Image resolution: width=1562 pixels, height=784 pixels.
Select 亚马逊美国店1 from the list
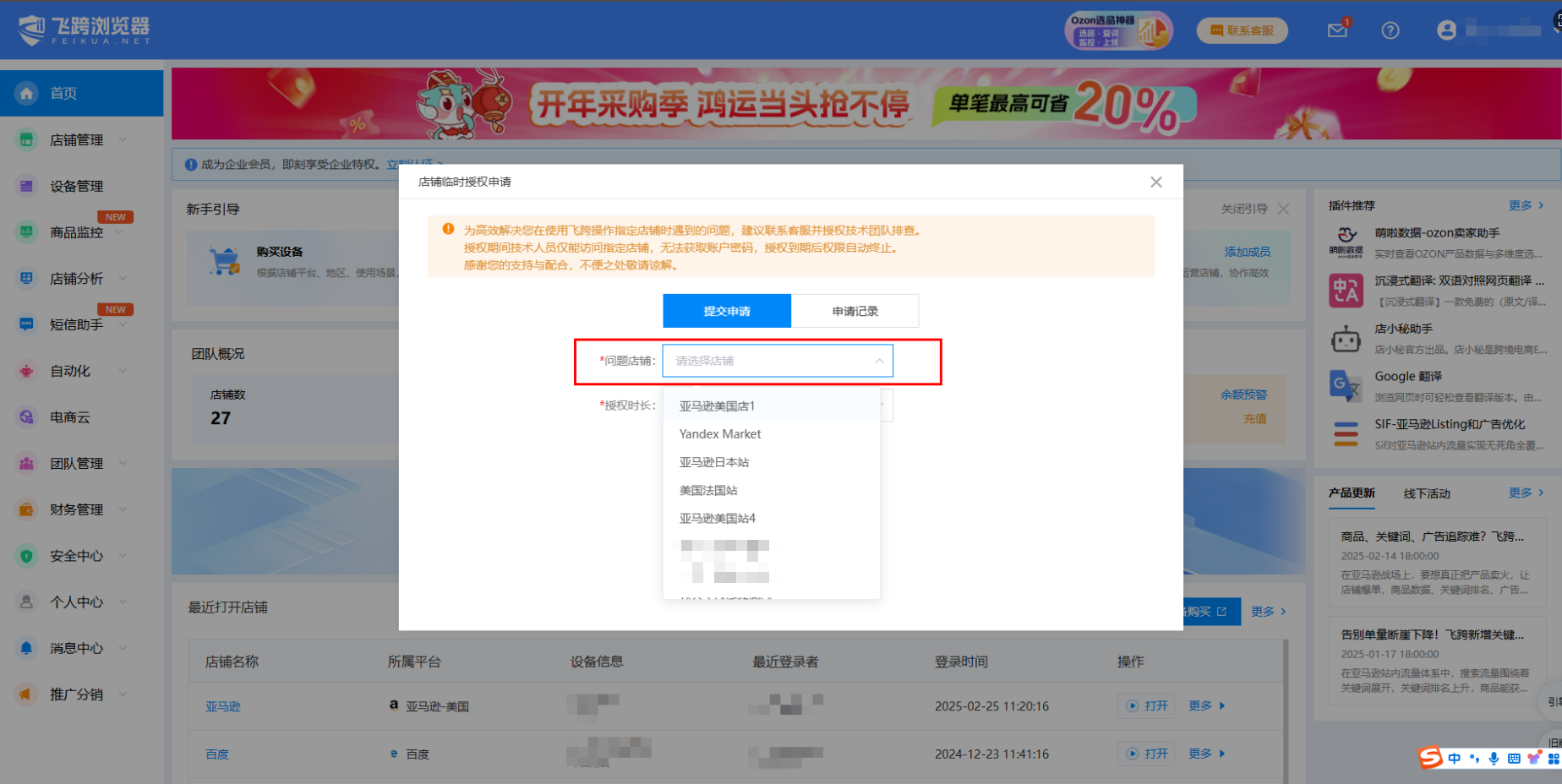tap(717, 406)
